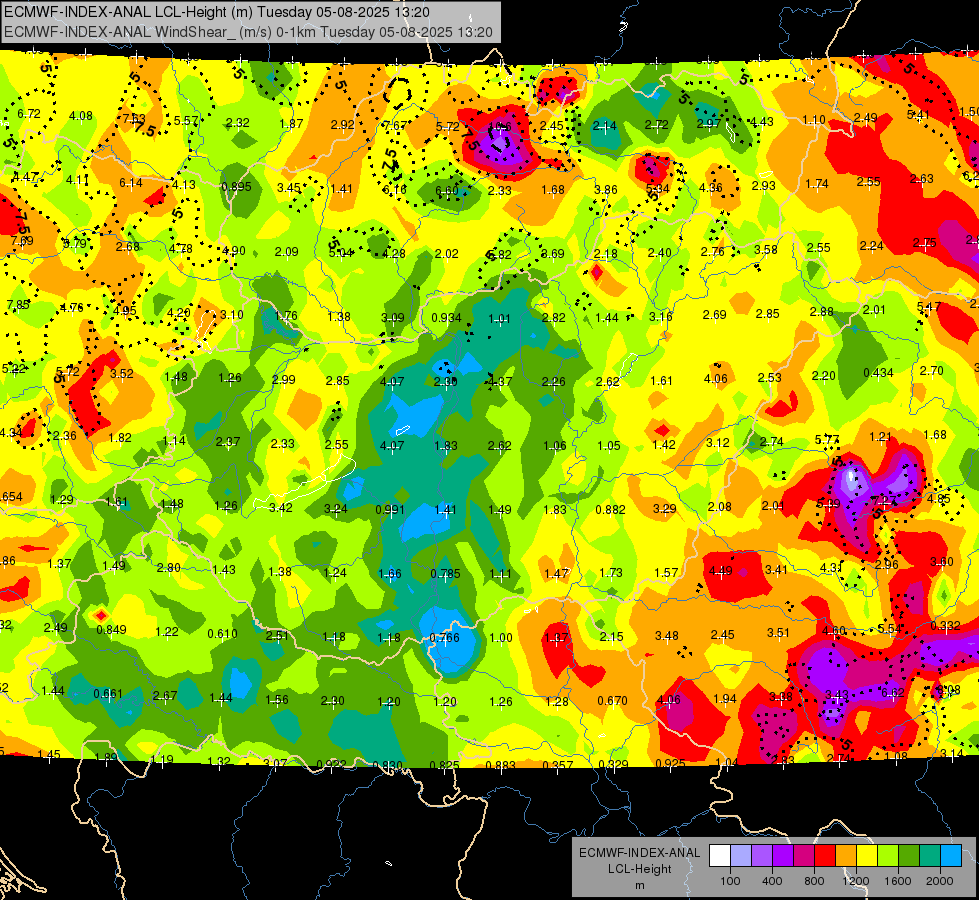This screenshot has width=979, height=900.
Task: Select the value '1.10' in orange area
Action: [x=814, y=119]
